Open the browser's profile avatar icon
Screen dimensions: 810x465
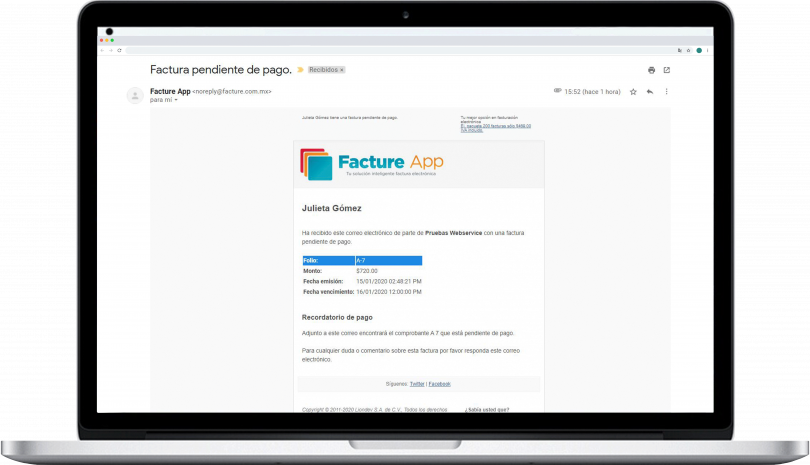(698, 50)
